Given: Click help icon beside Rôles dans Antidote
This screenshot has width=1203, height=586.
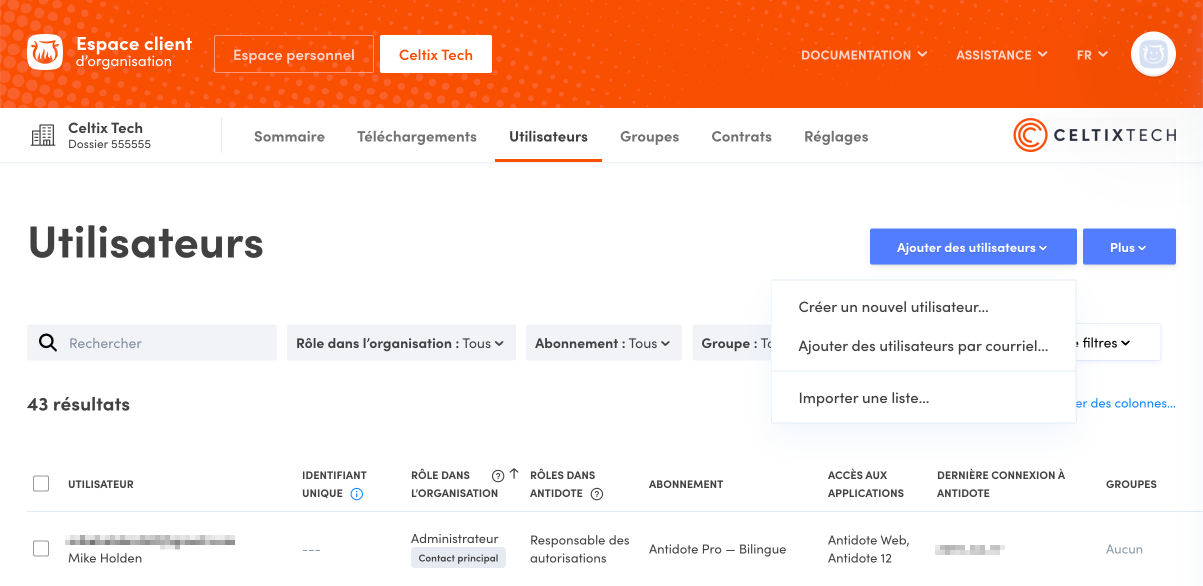Looking at the screenshot, I should tap(597, 494).
